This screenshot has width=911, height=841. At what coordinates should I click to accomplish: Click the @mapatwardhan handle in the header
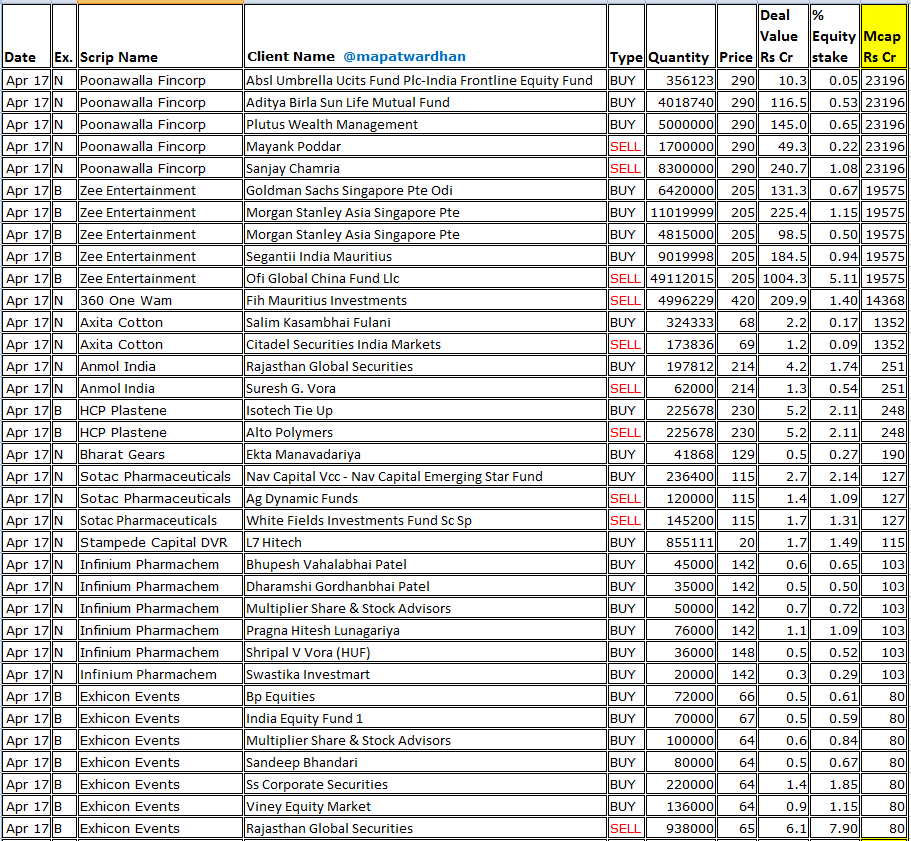coord(404,56)
